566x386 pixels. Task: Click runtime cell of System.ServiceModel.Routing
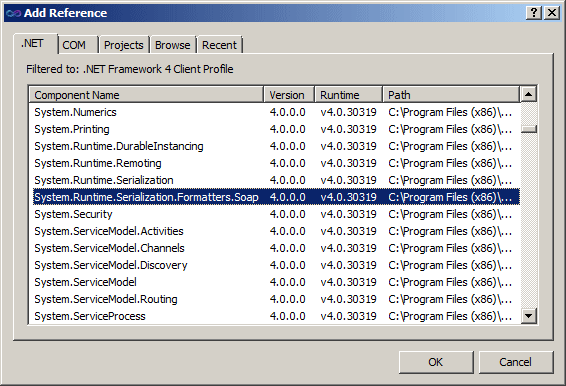(348, 299)
